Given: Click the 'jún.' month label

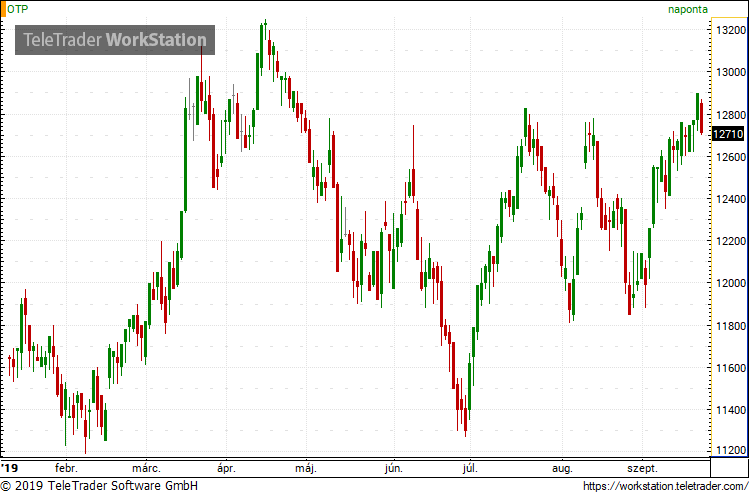Looking at the screenshot, I should coord(395,468).
